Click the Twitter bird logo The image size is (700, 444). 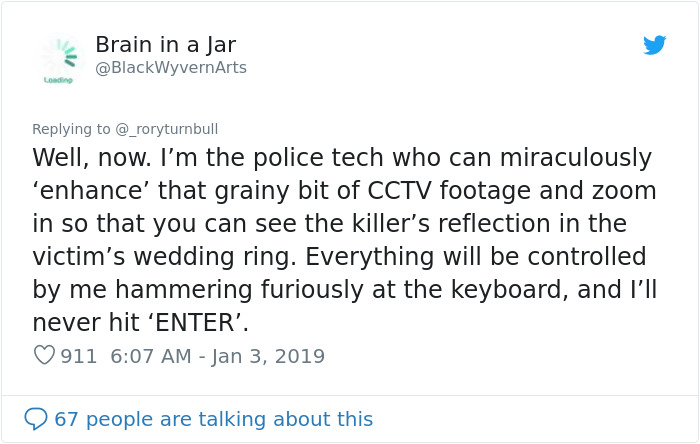click(x=654, y=45)
